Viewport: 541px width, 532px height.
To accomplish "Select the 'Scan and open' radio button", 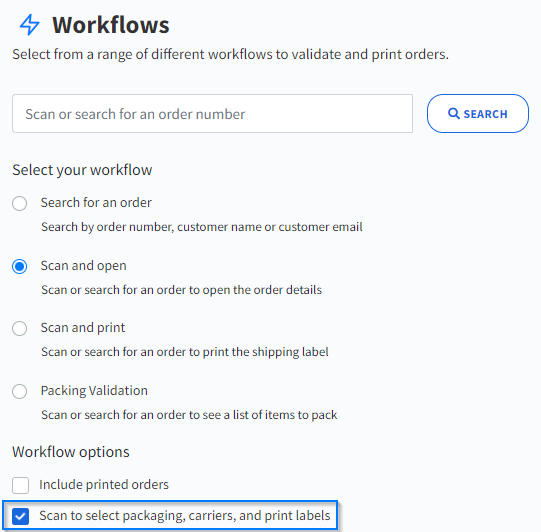I will tap(19, 266).
